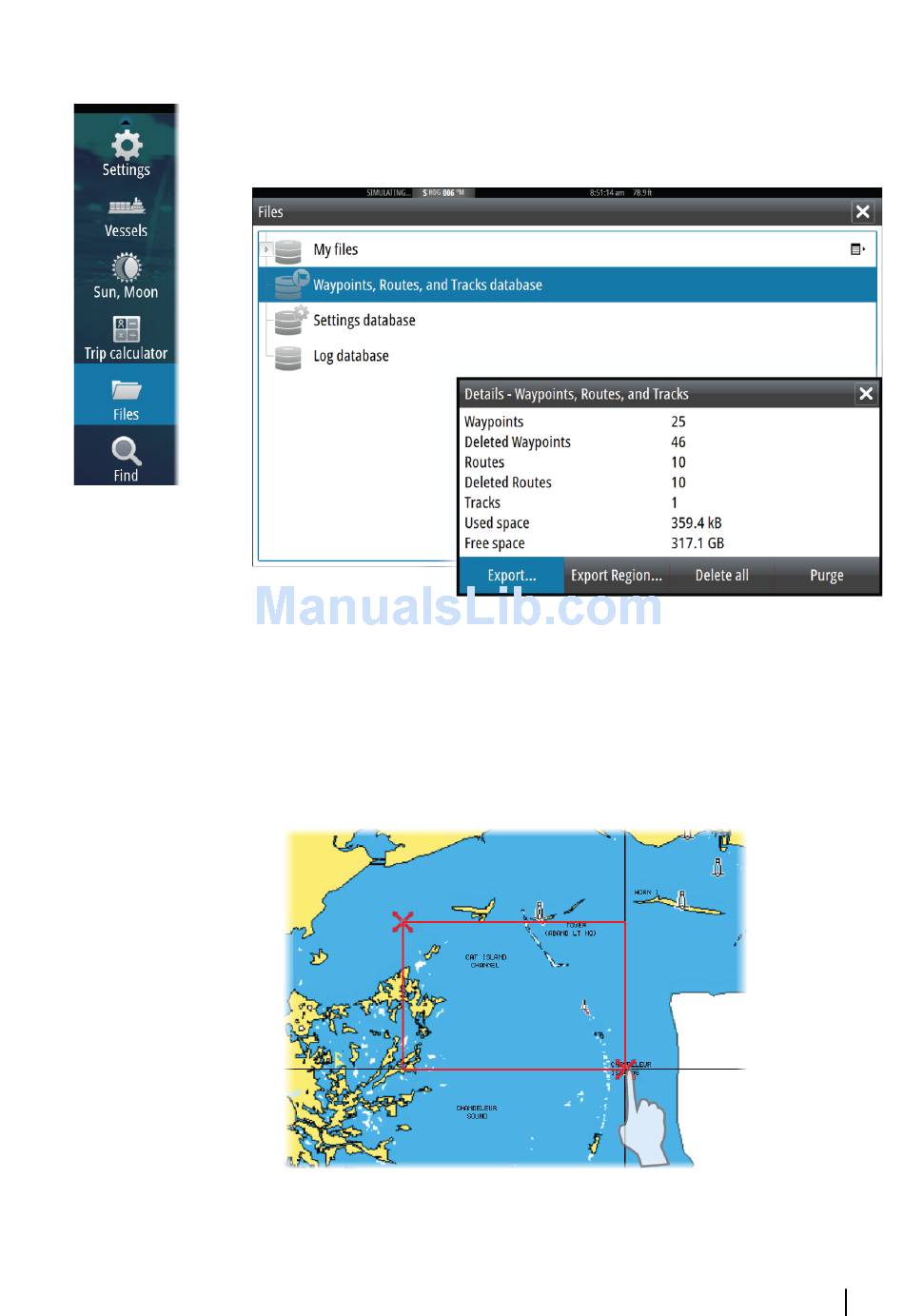Select the Files folder icon
This screenshot has width=904, height=1316.
[x=126, y=390]
